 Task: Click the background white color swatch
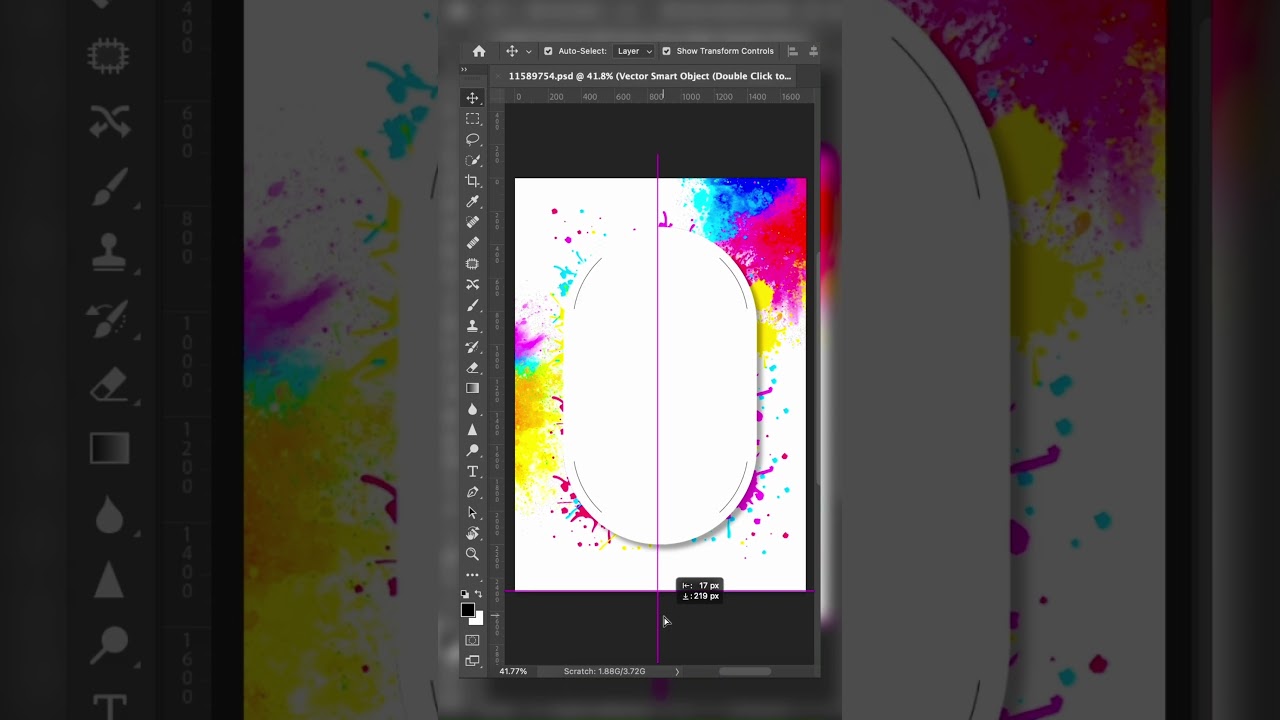coord(479,620)
